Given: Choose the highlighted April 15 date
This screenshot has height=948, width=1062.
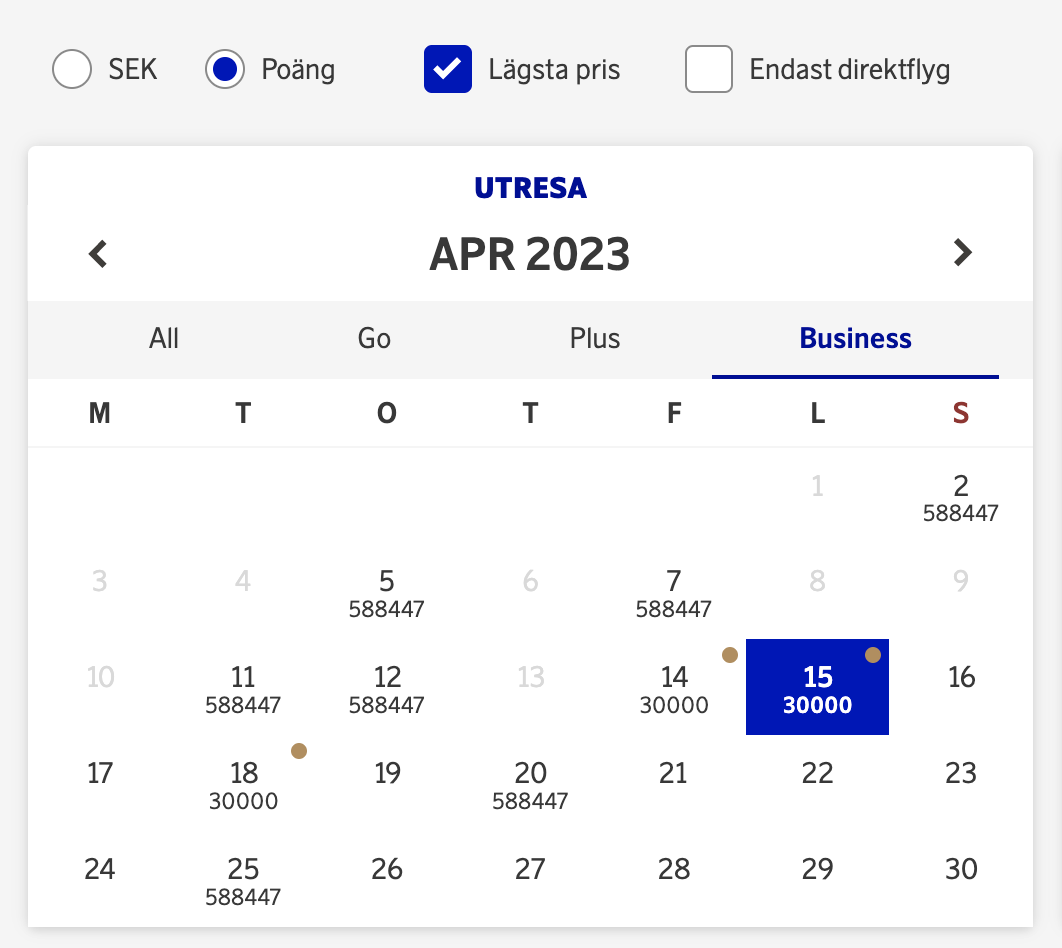Looking at the screenshot, I should point(817,688).
